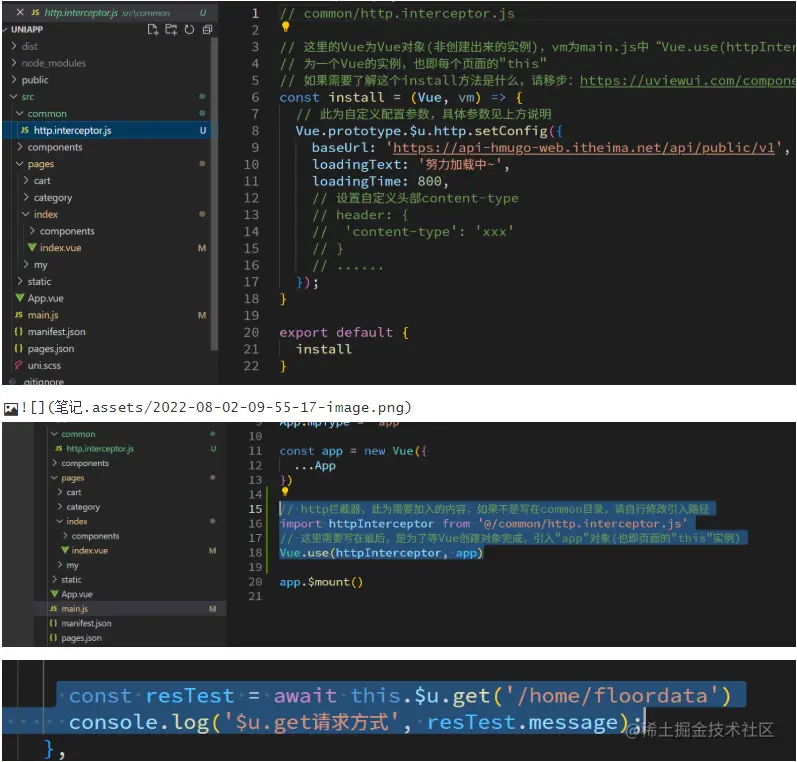
Task: Expand the public folder
Action: pos(14,80)
